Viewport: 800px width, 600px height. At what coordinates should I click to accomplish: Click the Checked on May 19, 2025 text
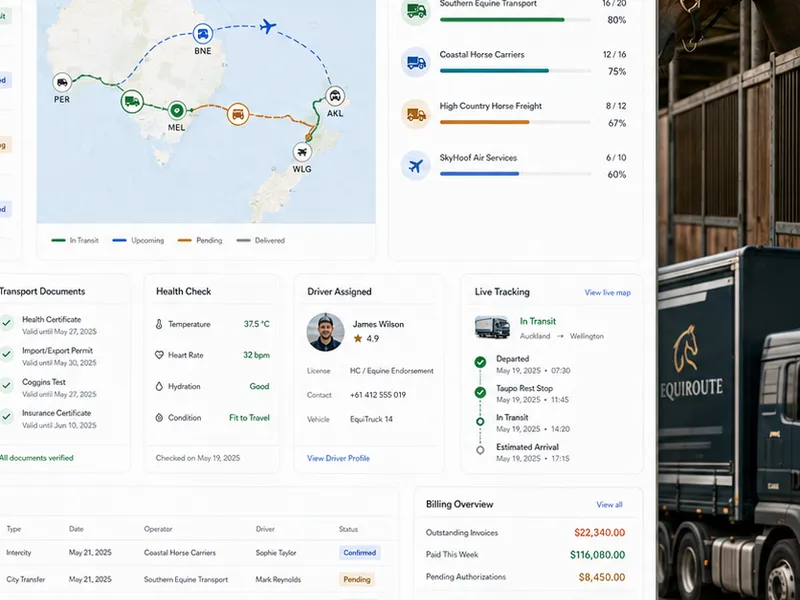pos(197,458)
